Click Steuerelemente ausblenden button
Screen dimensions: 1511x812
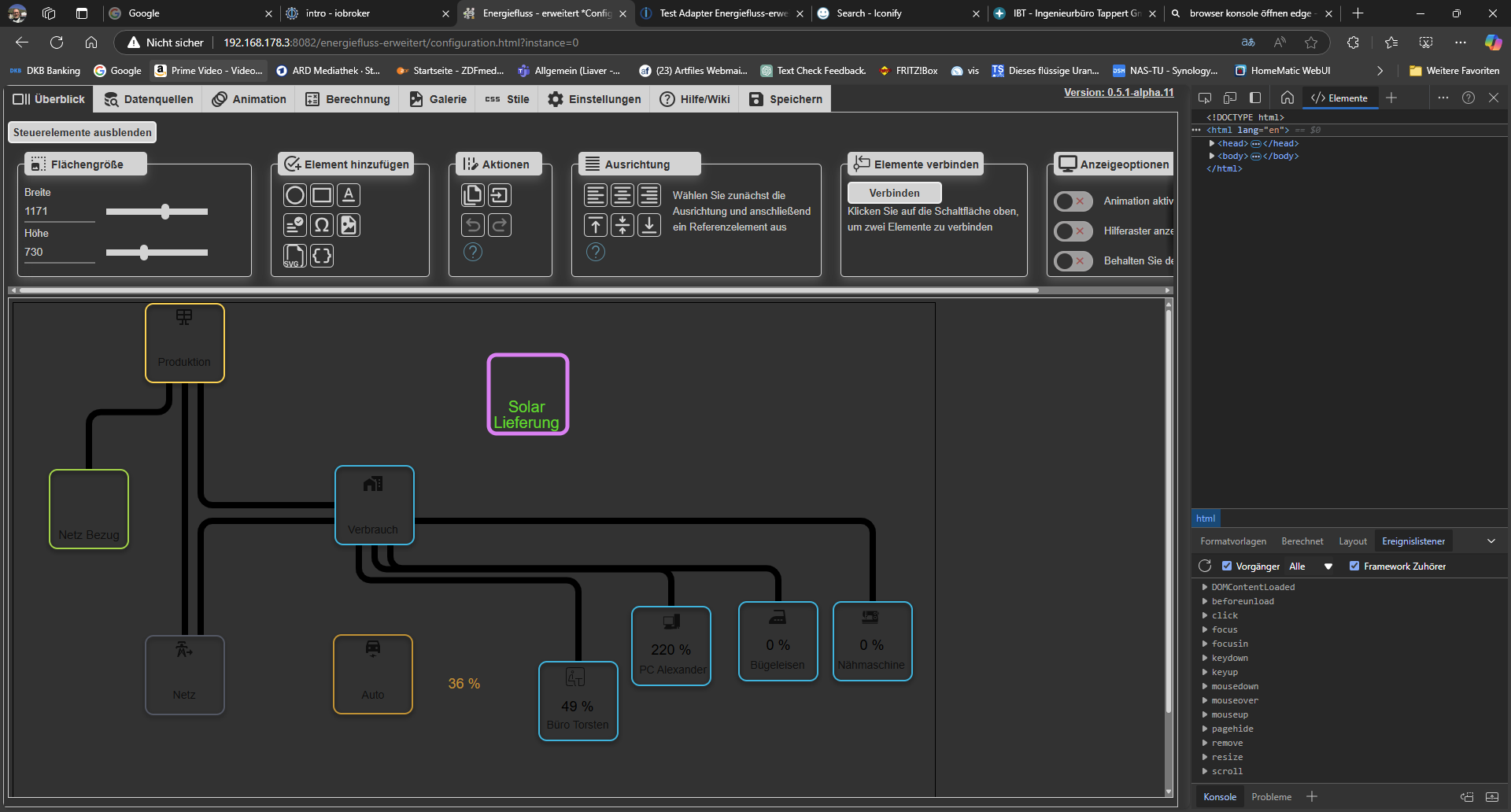point(82,132)
